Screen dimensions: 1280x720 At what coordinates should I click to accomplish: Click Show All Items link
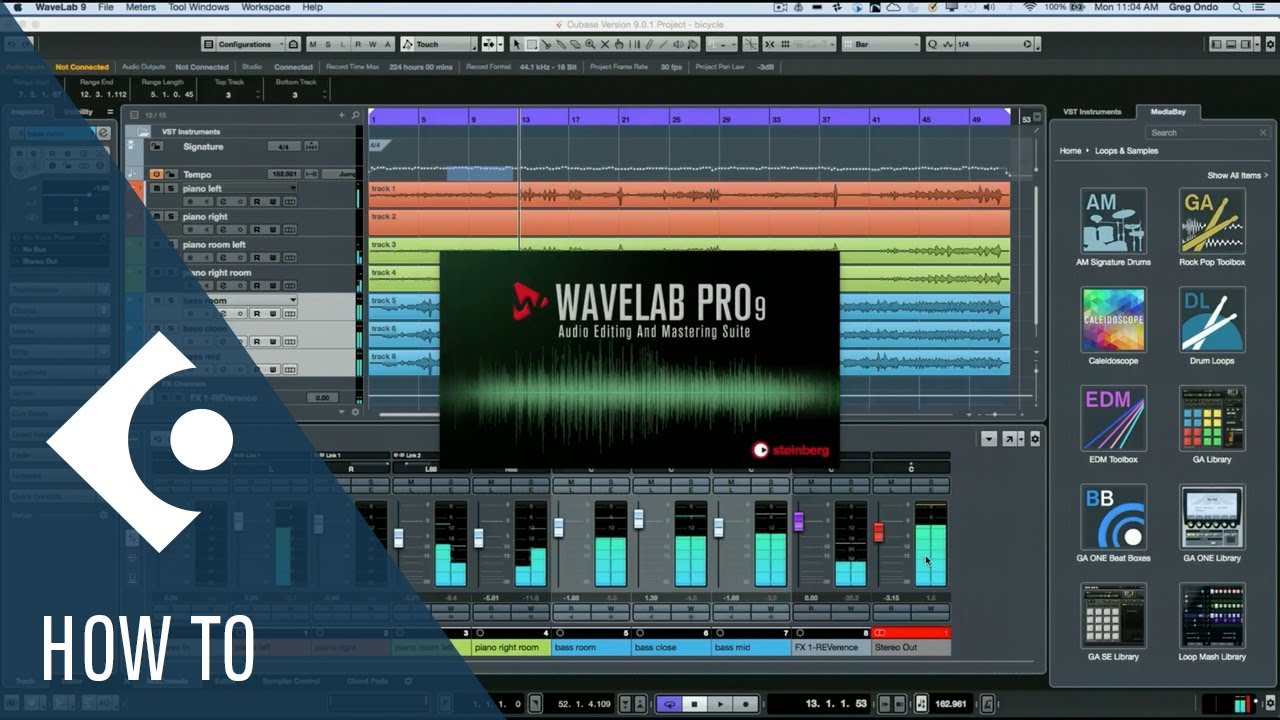[1236, 175]
